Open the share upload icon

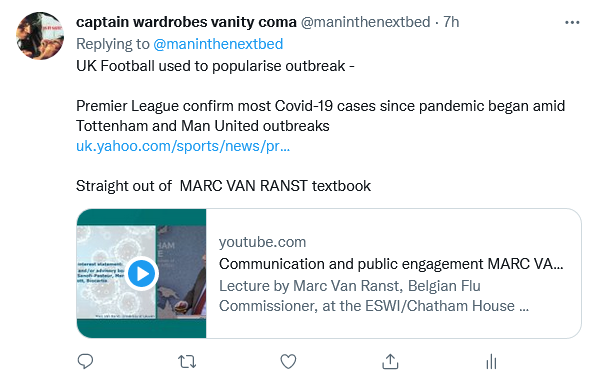(390, 362)
